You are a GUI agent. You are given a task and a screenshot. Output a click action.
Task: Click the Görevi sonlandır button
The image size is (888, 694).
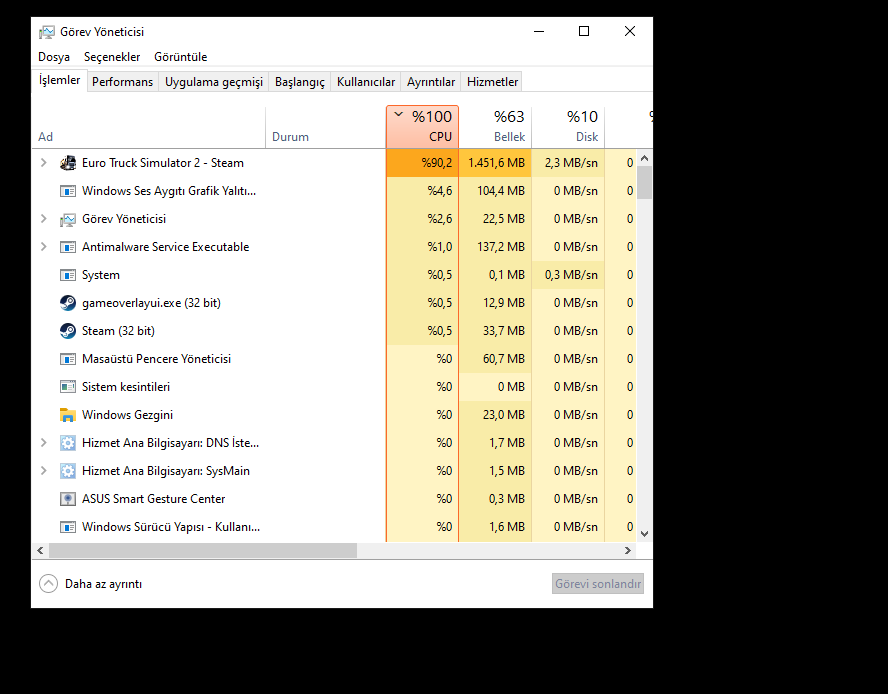tap(598, 584)
